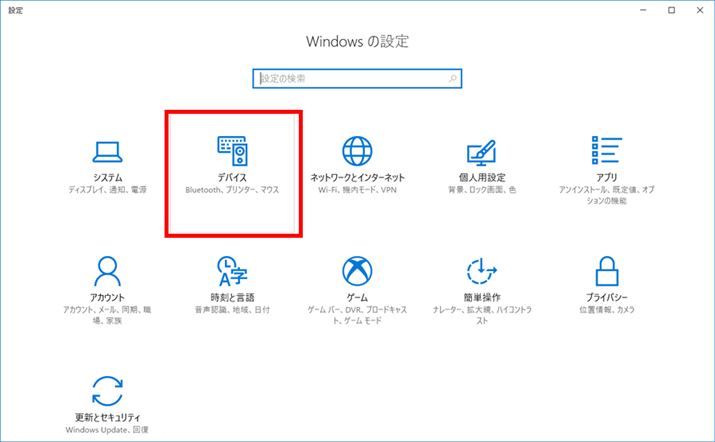This screenshot has height=442, width=715.
Task: Click the プライバシー label
Action: tap(607, 297)
